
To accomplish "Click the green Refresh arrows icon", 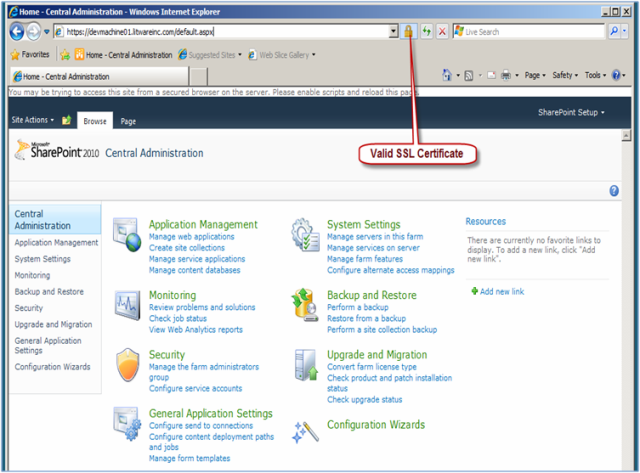I will click(x=427, y=31).
